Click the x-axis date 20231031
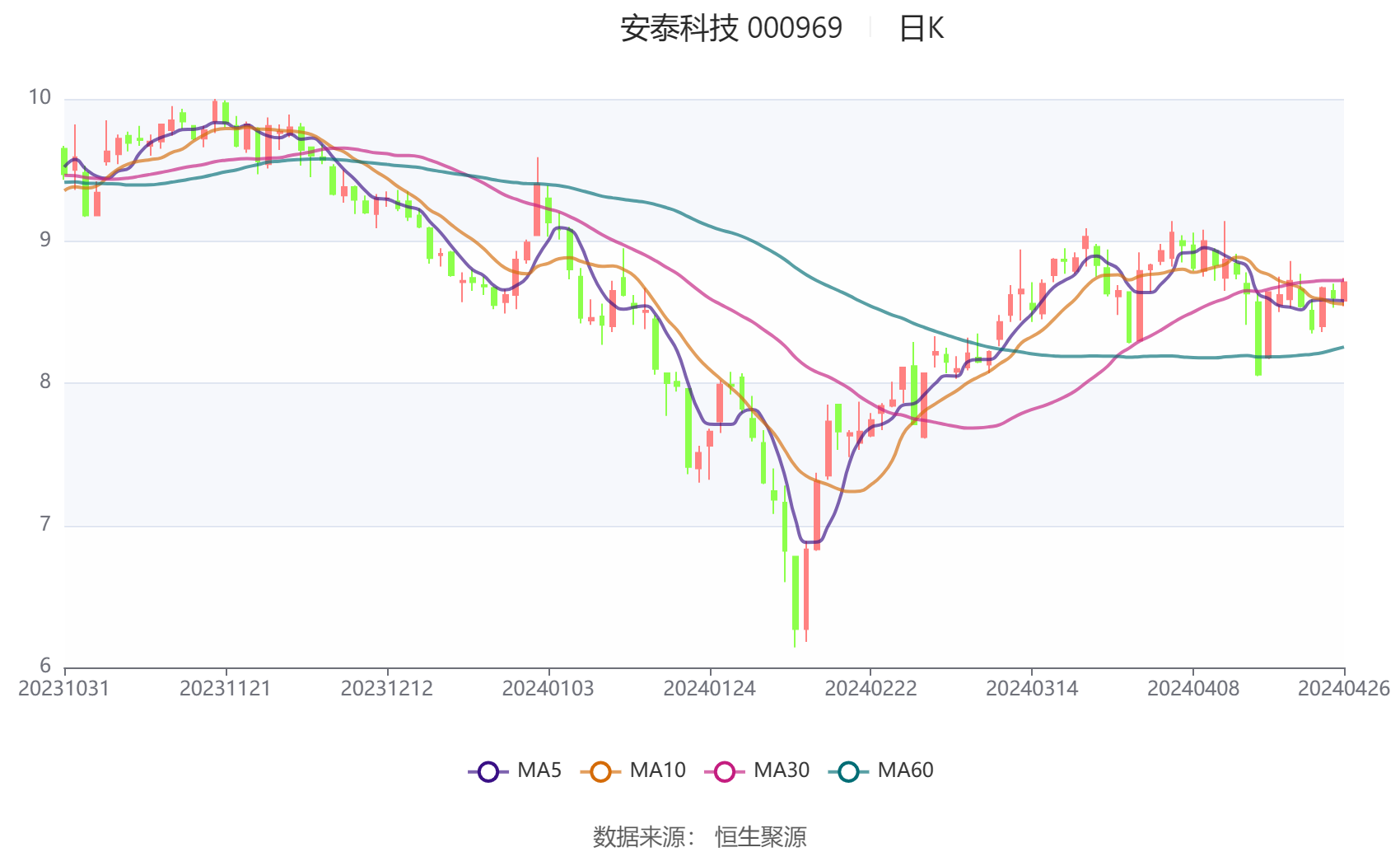1400x852 pixels. [64, 689]
